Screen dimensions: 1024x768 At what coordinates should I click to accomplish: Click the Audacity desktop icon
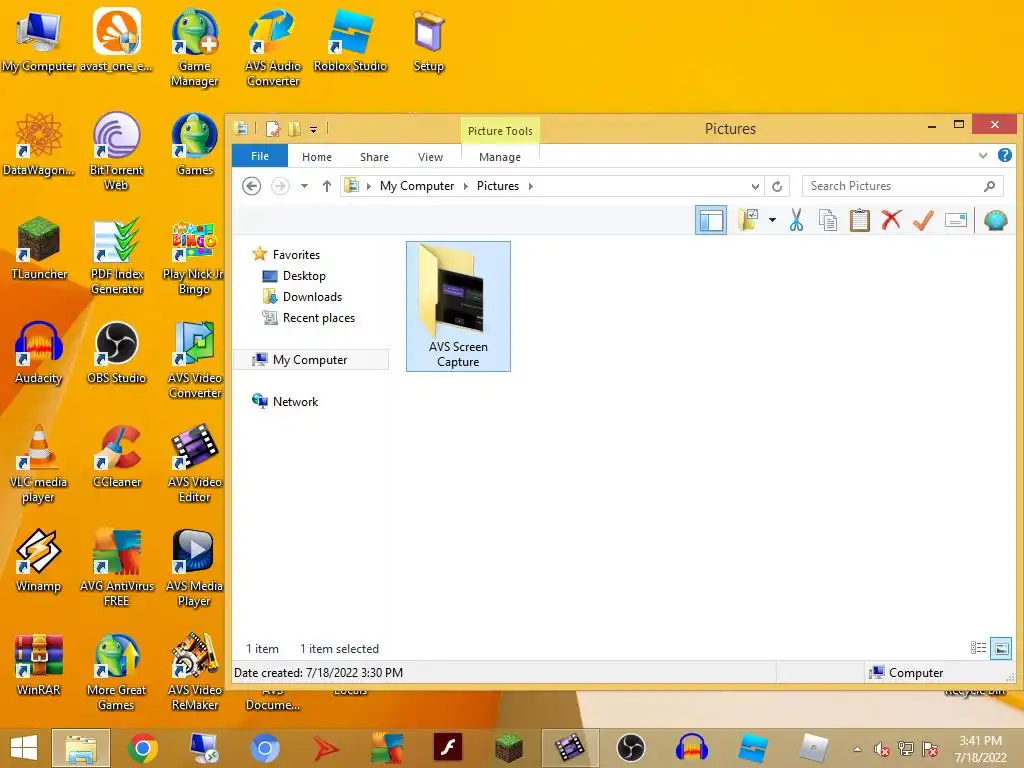[x=39, y=353]
